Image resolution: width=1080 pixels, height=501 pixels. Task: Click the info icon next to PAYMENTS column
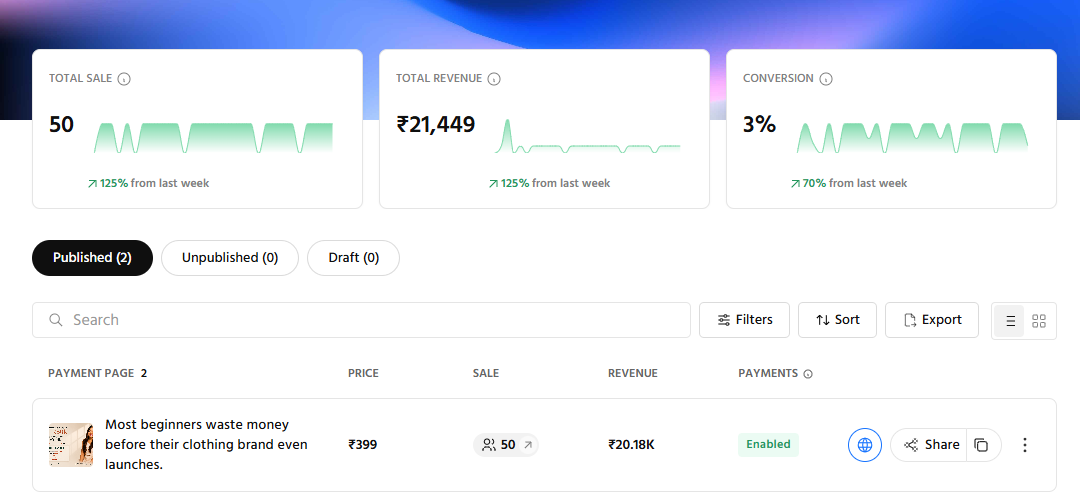coord(808,374)
